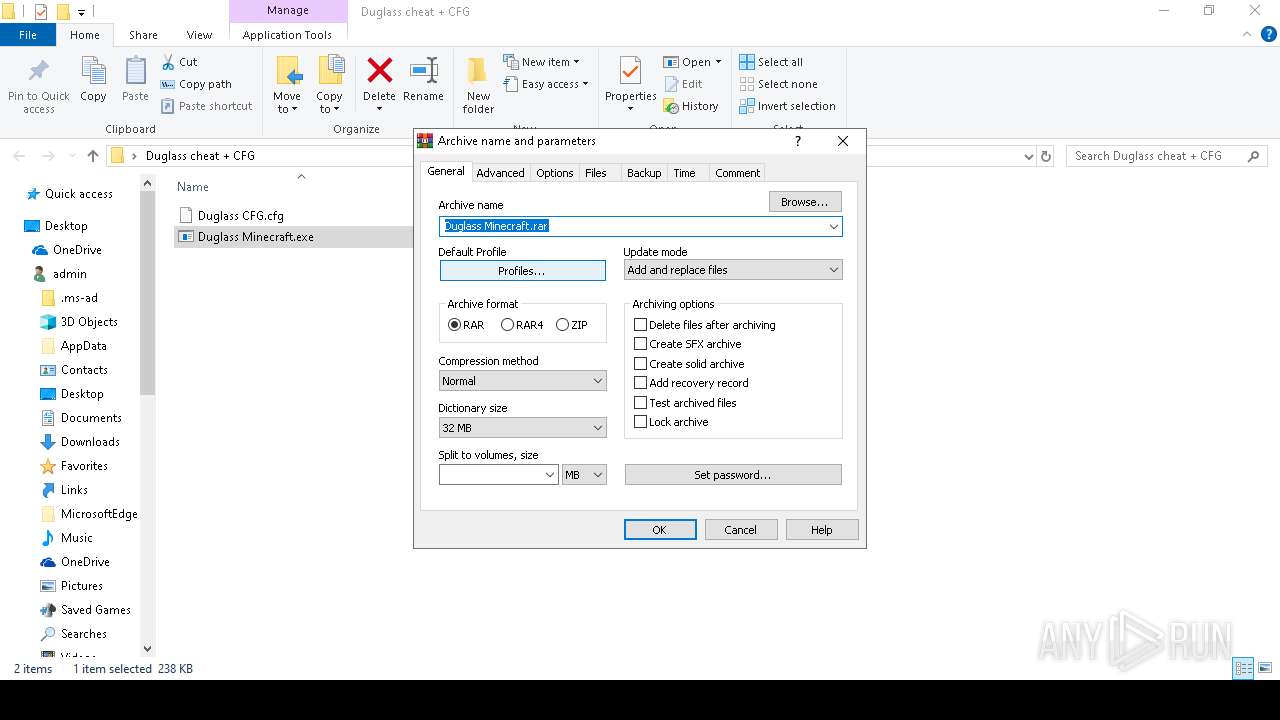Expand the Easy access menu
1280x720 pixels.
click(545, 84)
